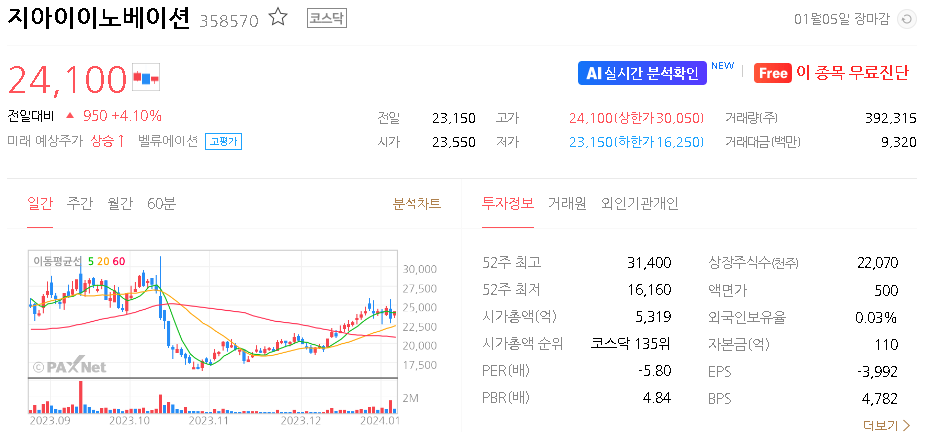The image size is (927, 438).
Task: Click Free 이 종목 무료진단 link
Action: click(x=831, y=73)
